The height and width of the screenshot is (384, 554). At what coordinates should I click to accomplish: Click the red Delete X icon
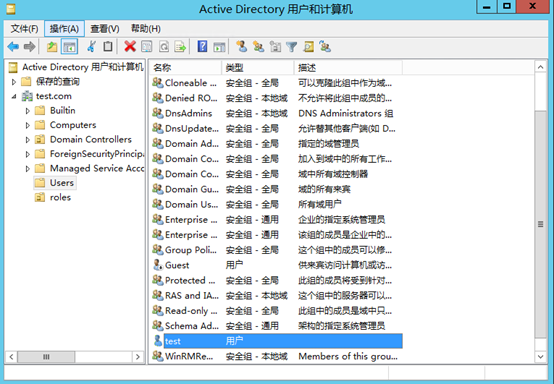point(130,47)
